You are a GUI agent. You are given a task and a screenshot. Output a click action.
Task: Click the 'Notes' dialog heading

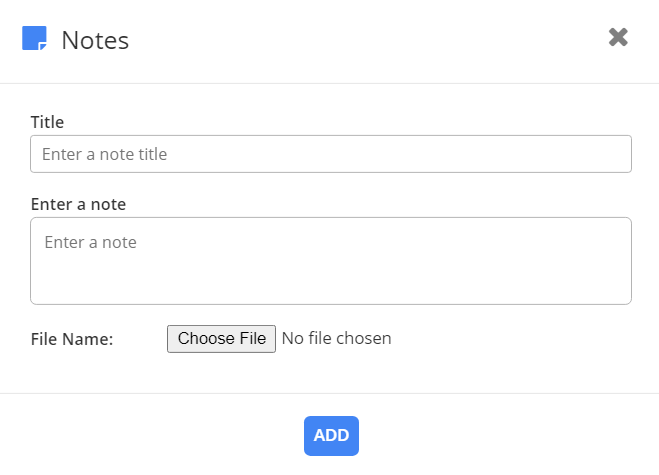[x=95, y=40]
